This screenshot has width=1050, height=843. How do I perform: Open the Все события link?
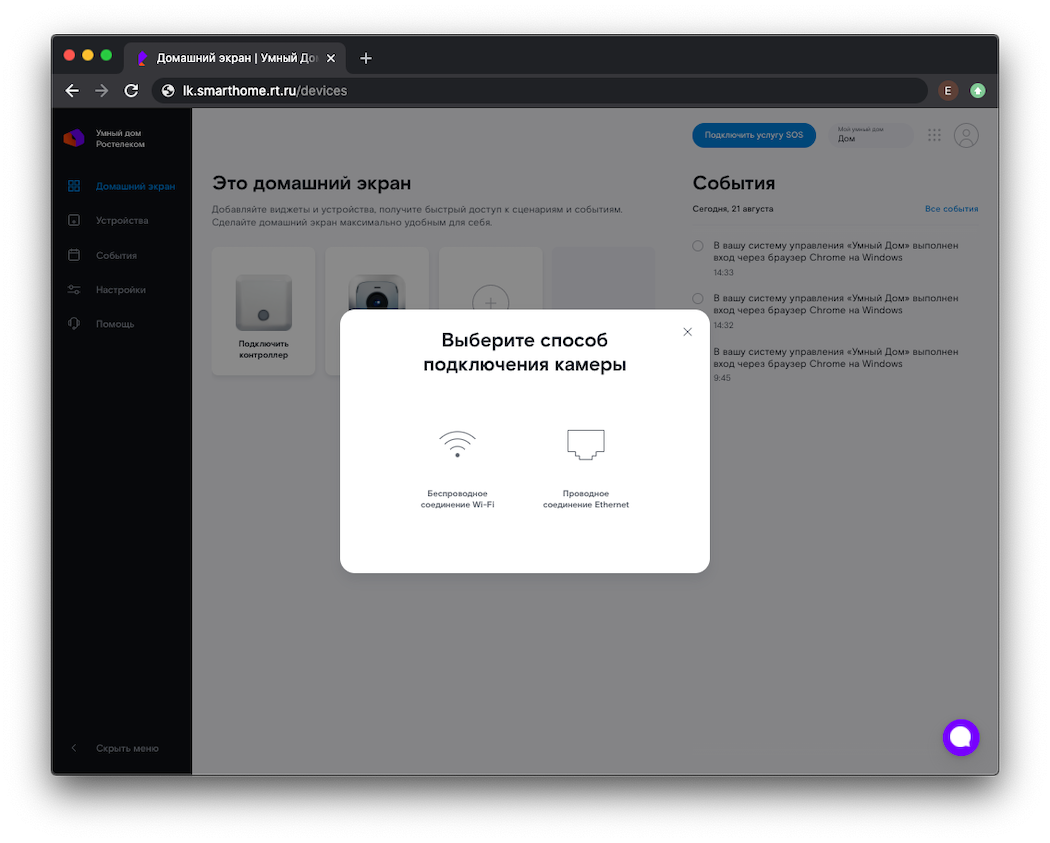(x=951, y=209)
